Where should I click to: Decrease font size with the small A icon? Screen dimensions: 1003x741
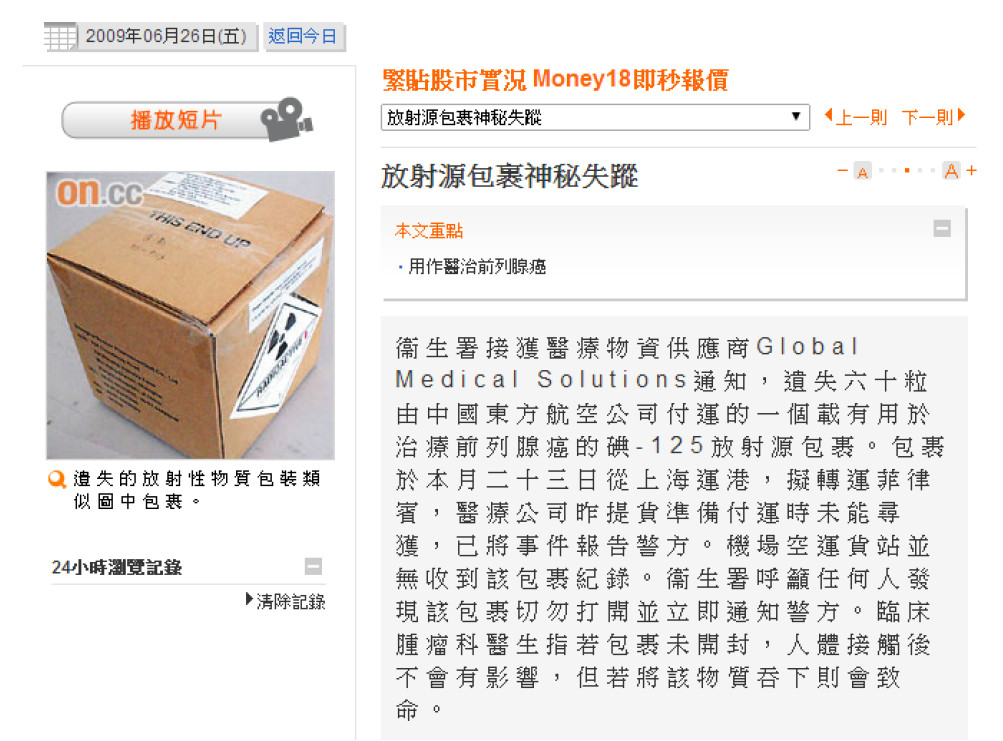862,171
